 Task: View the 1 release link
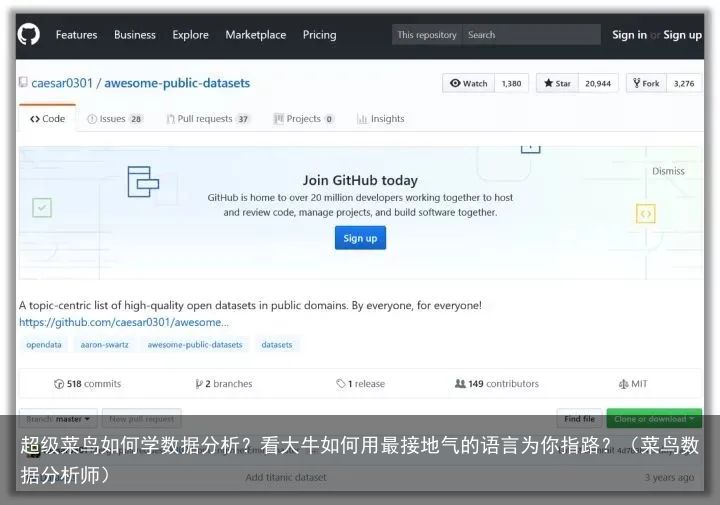coord(360,384)
